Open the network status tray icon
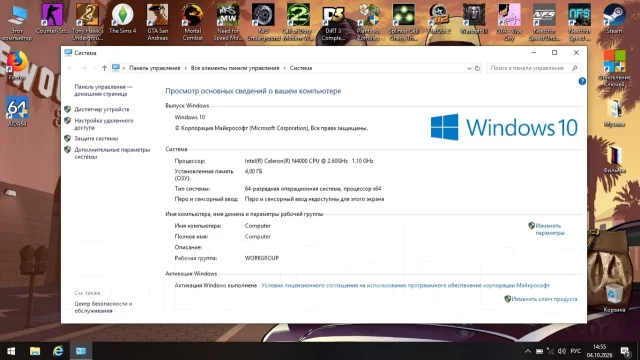This screenshot has height=360, width=640. pos(550,351)
